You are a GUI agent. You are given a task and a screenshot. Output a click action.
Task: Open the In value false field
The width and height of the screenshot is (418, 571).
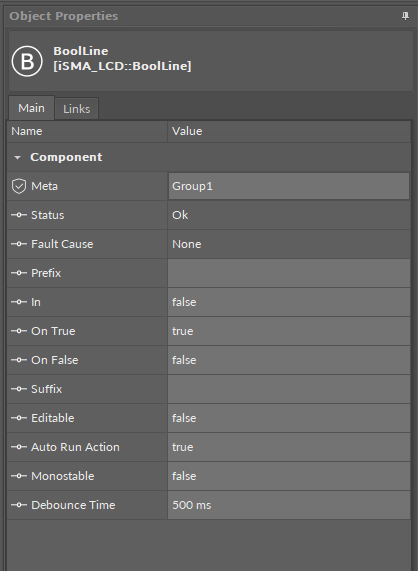(x=289, y=302)
